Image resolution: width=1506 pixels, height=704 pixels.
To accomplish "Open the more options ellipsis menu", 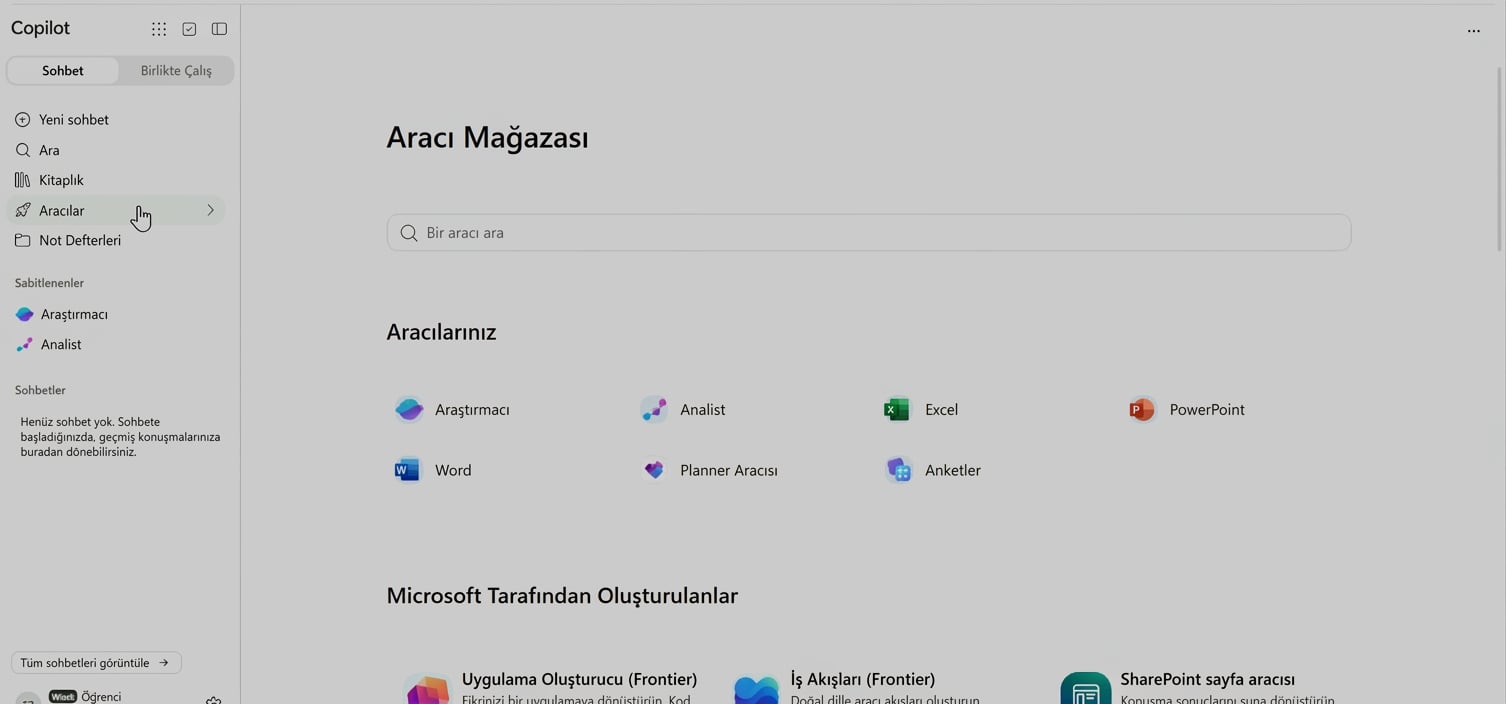I will (x=1473, y=31).
